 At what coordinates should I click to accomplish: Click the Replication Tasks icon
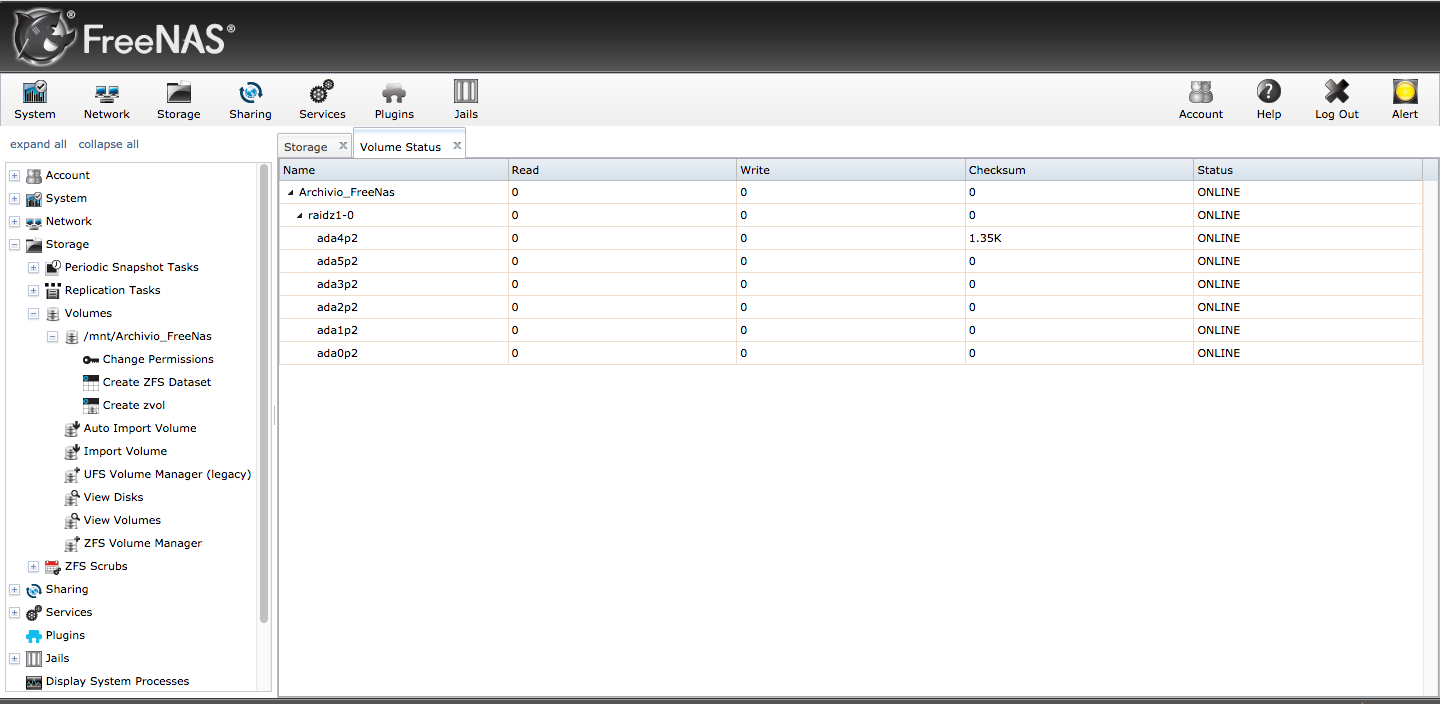53,290
